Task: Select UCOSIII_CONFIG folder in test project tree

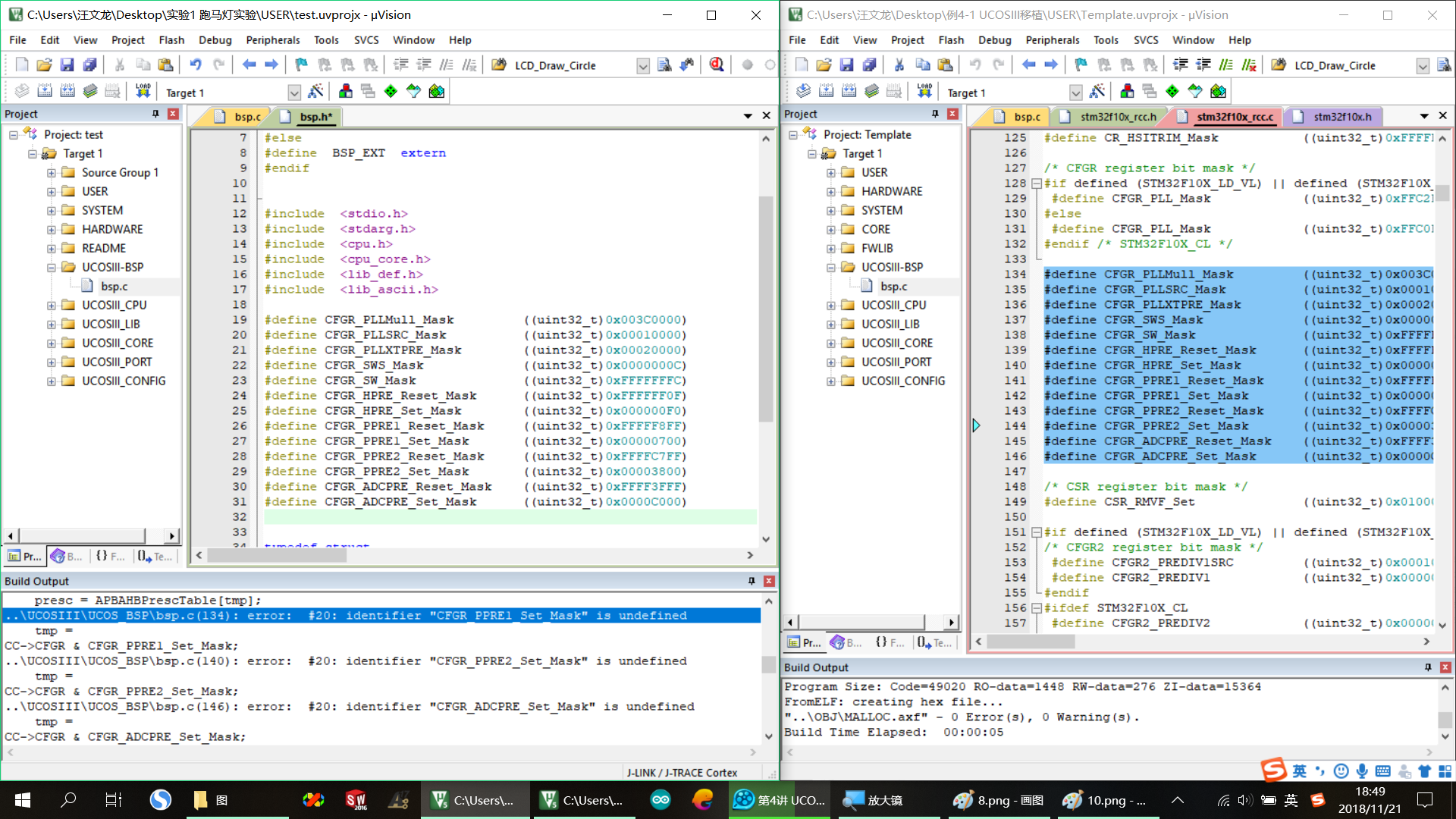Action: coord(123,381)
